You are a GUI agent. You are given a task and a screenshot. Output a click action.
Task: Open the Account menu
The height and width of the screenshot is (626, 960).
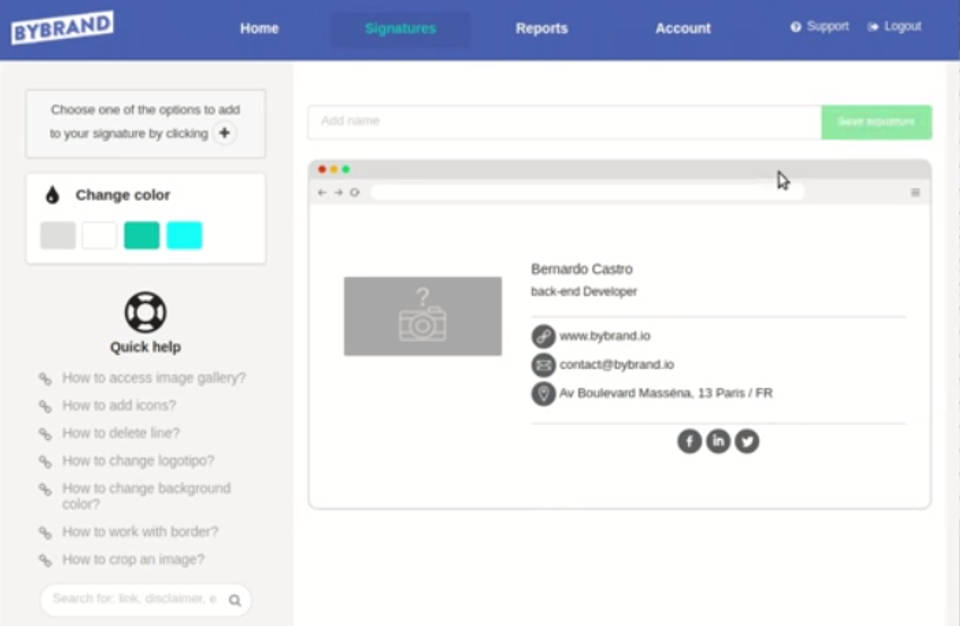tap(683, 28)
